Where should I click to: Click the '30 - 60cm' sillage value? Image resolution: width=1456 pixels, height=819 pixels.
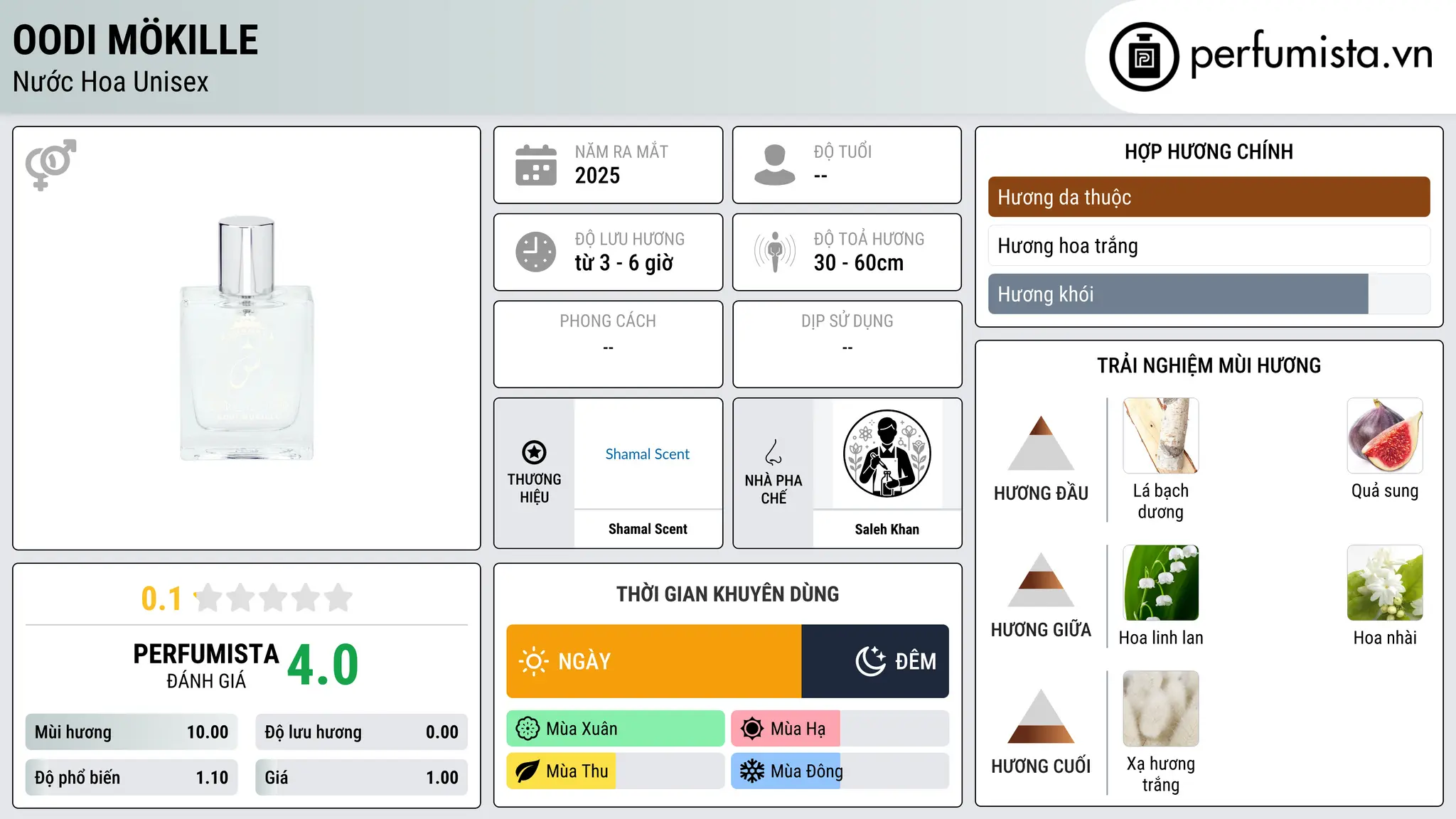click(x=859, y=263)
